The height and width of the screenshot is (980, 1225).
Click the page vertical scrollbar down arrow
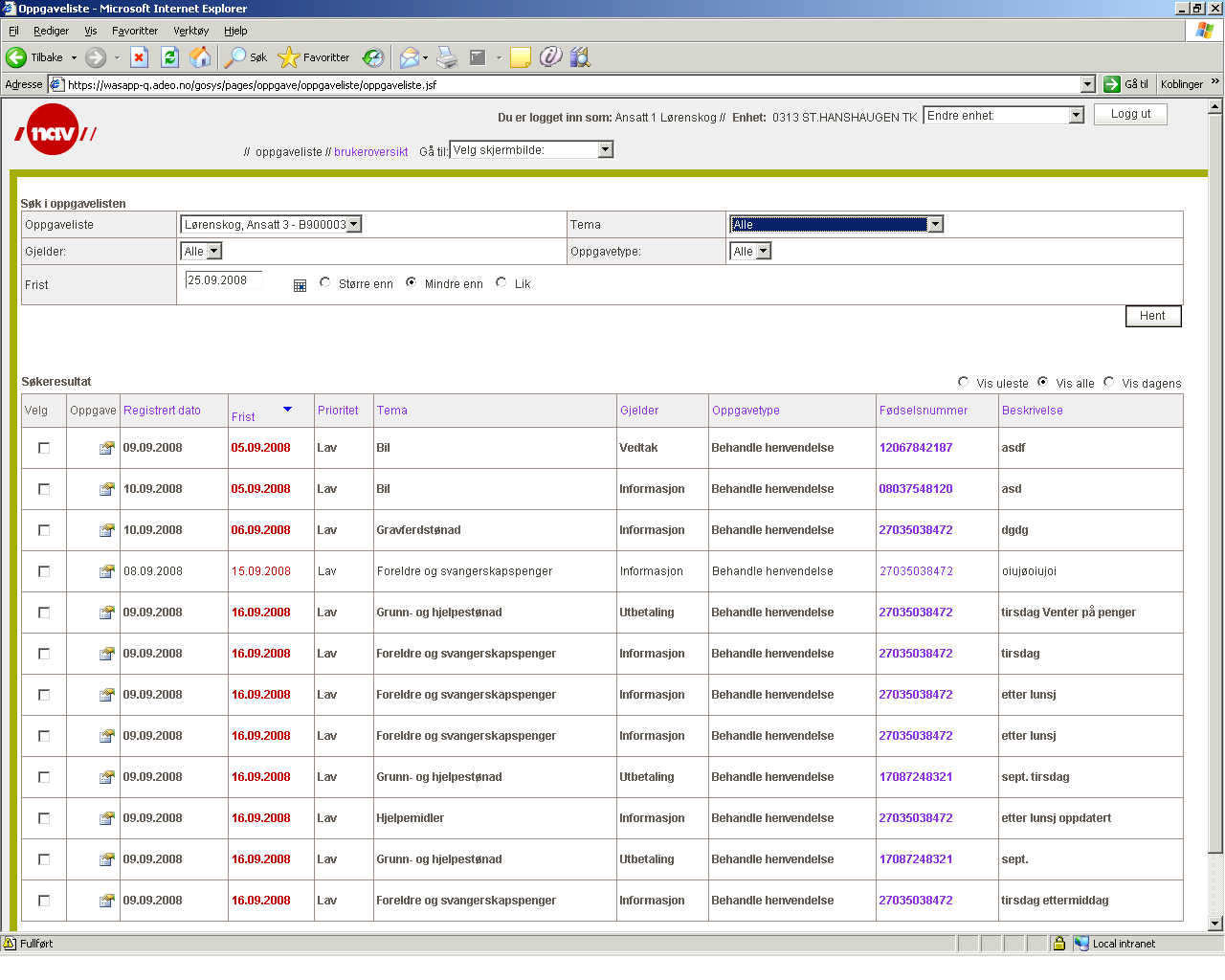click(1215, 924)
